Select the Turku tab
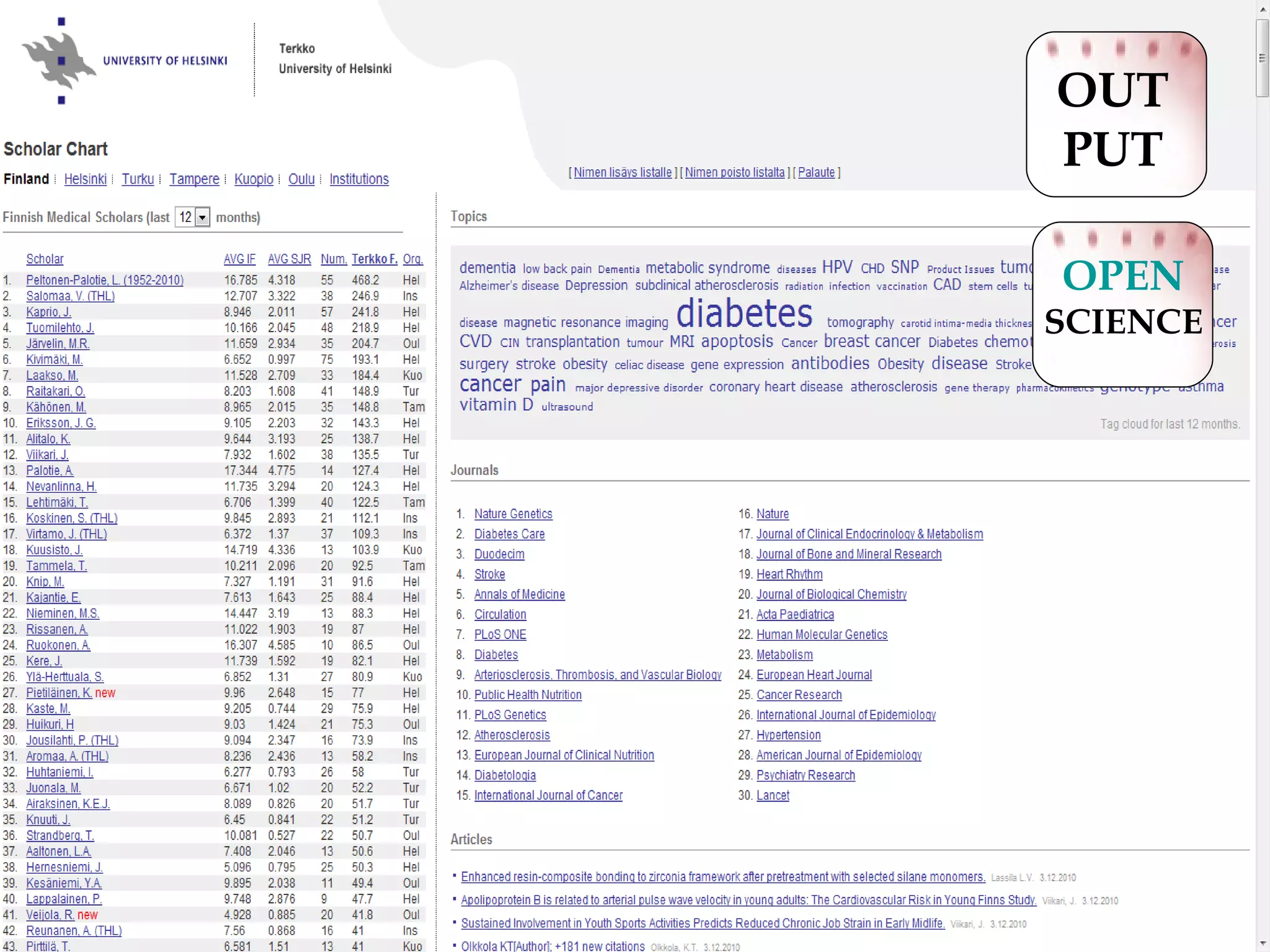The height and width of the screenshot is (952, 1270). click(138, 179)
